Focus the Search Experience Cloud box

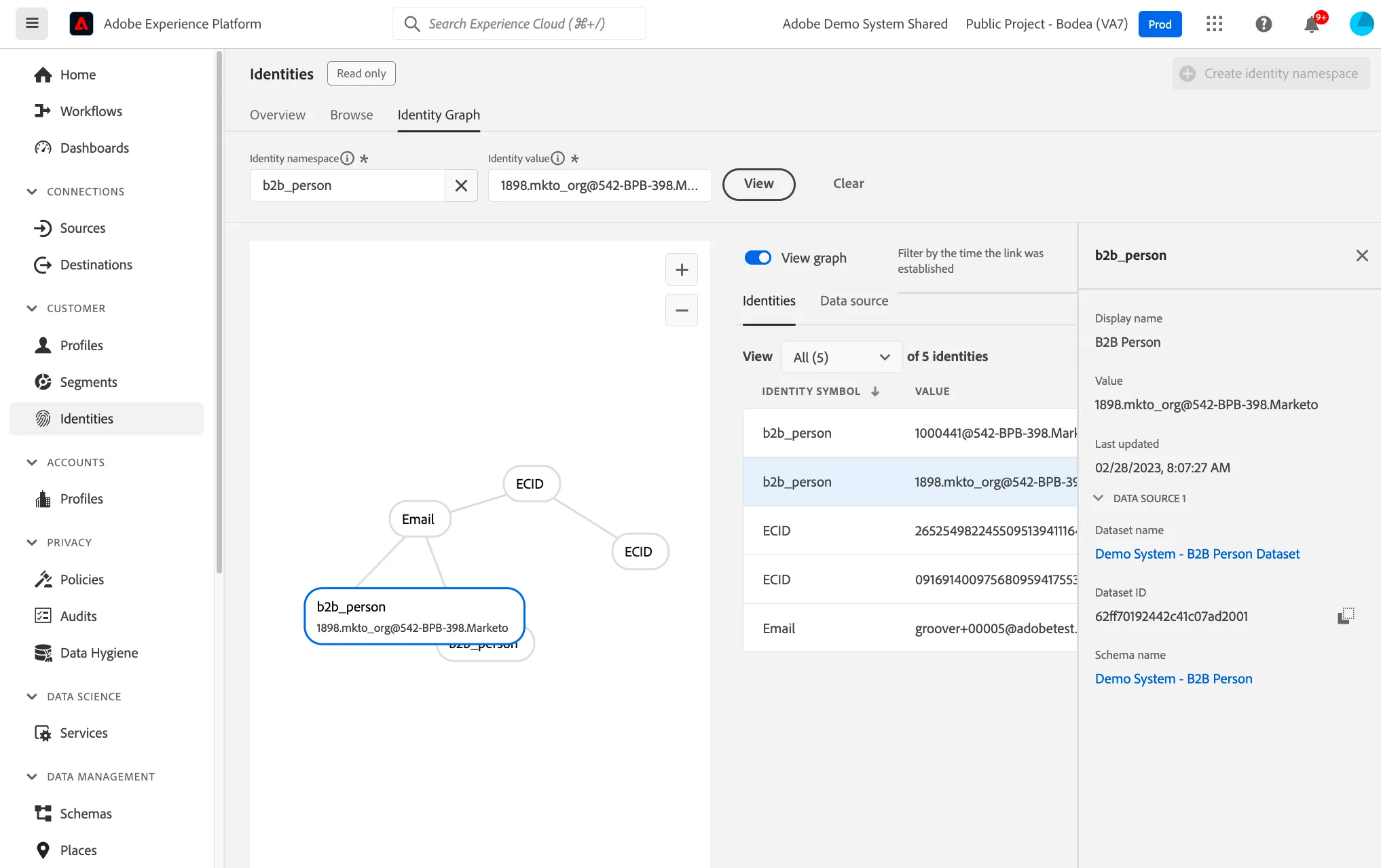[519, 24]
